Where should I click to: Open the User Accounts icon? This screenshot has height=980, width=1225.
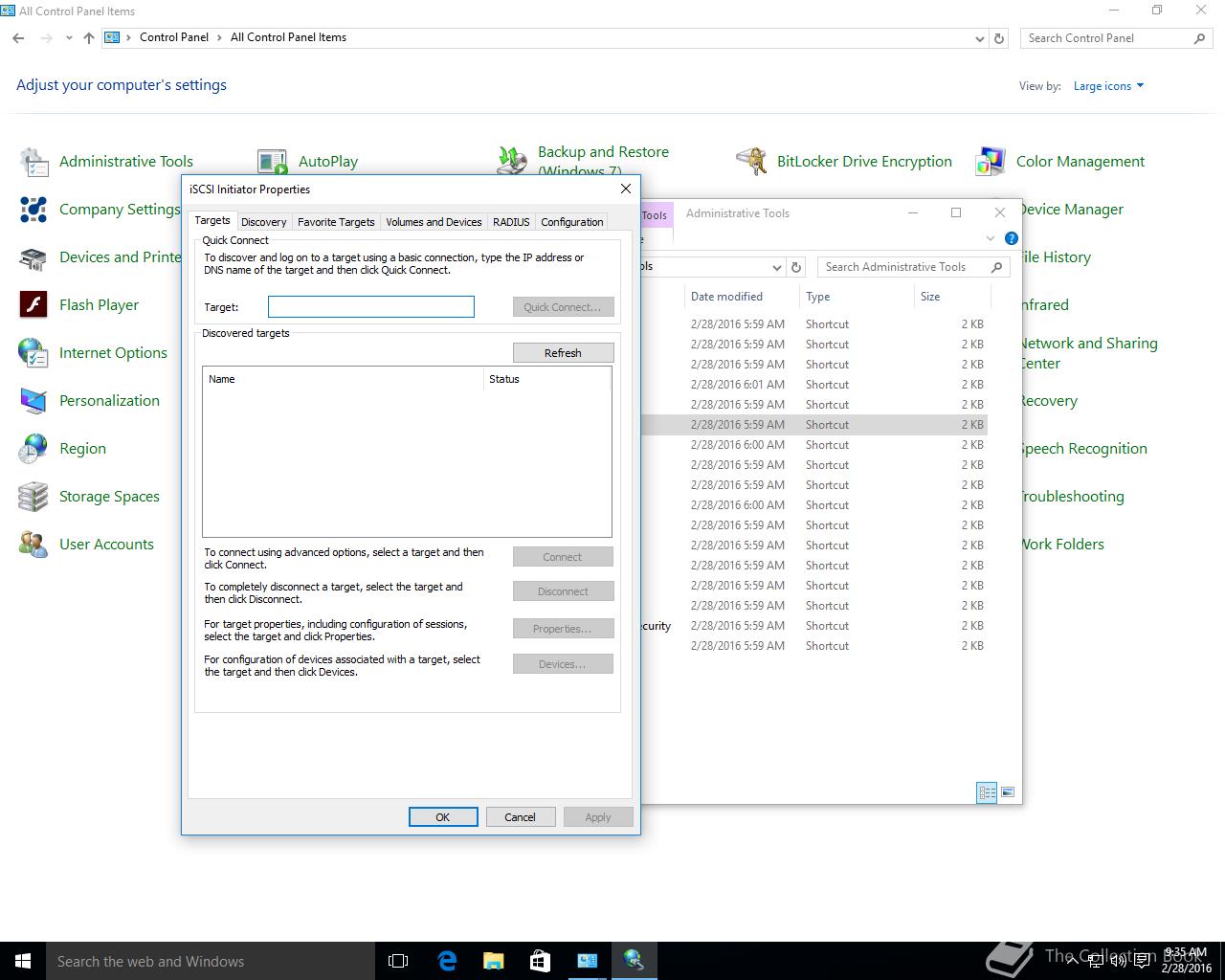click(34, 545)
